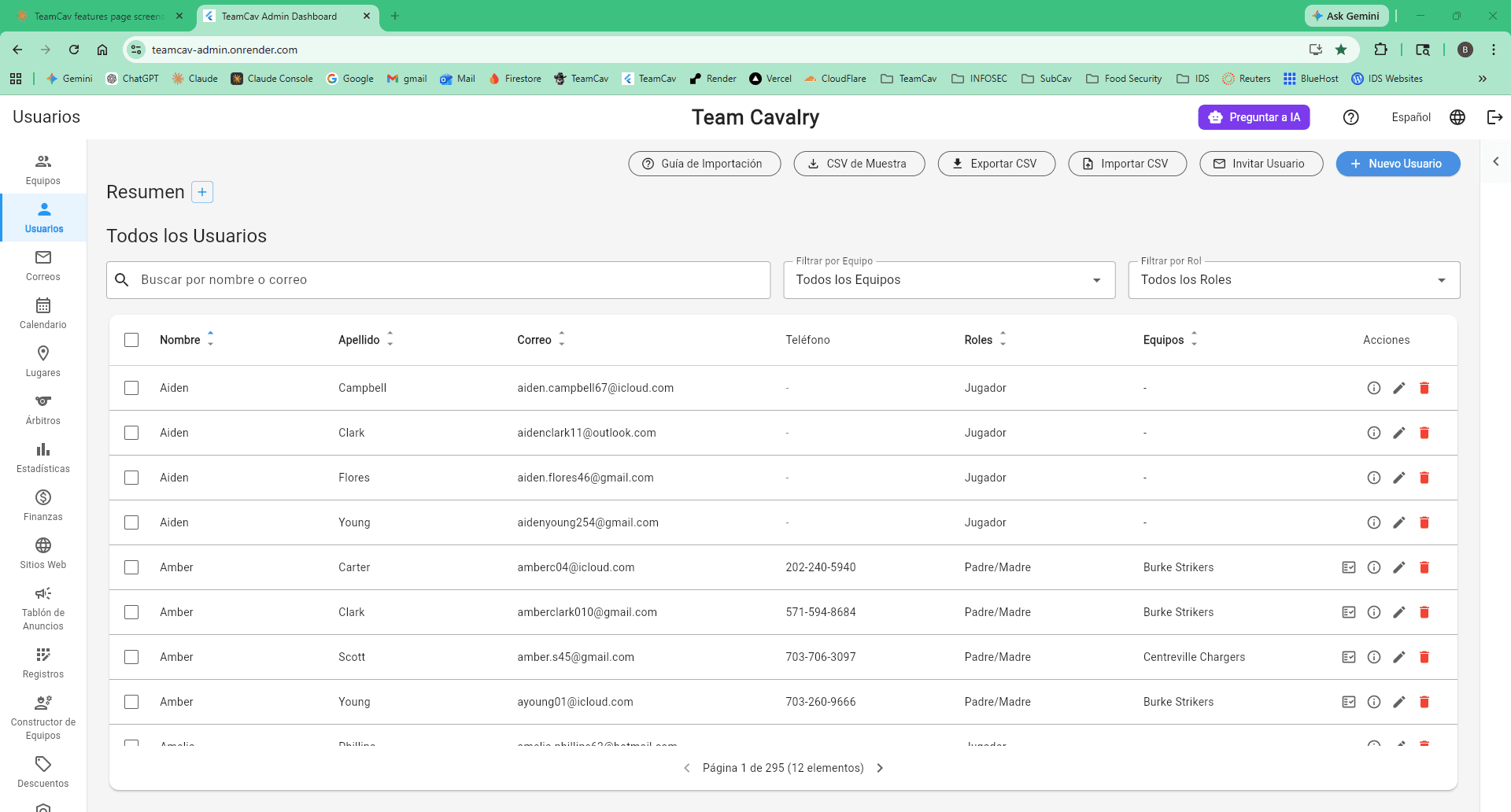Open the Filtrar por Equipo dropdown
The width and height of the screenshot is (1511, 812).
pyautogui.click(x=949, y=280)
